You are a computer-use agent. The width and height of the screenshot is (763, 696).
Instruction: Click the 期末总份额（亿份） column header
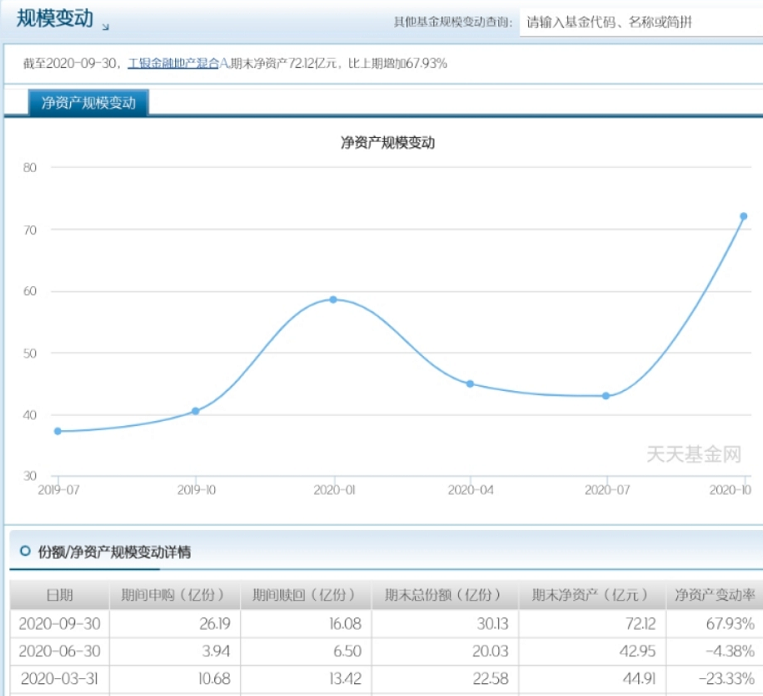pos(443,594)
